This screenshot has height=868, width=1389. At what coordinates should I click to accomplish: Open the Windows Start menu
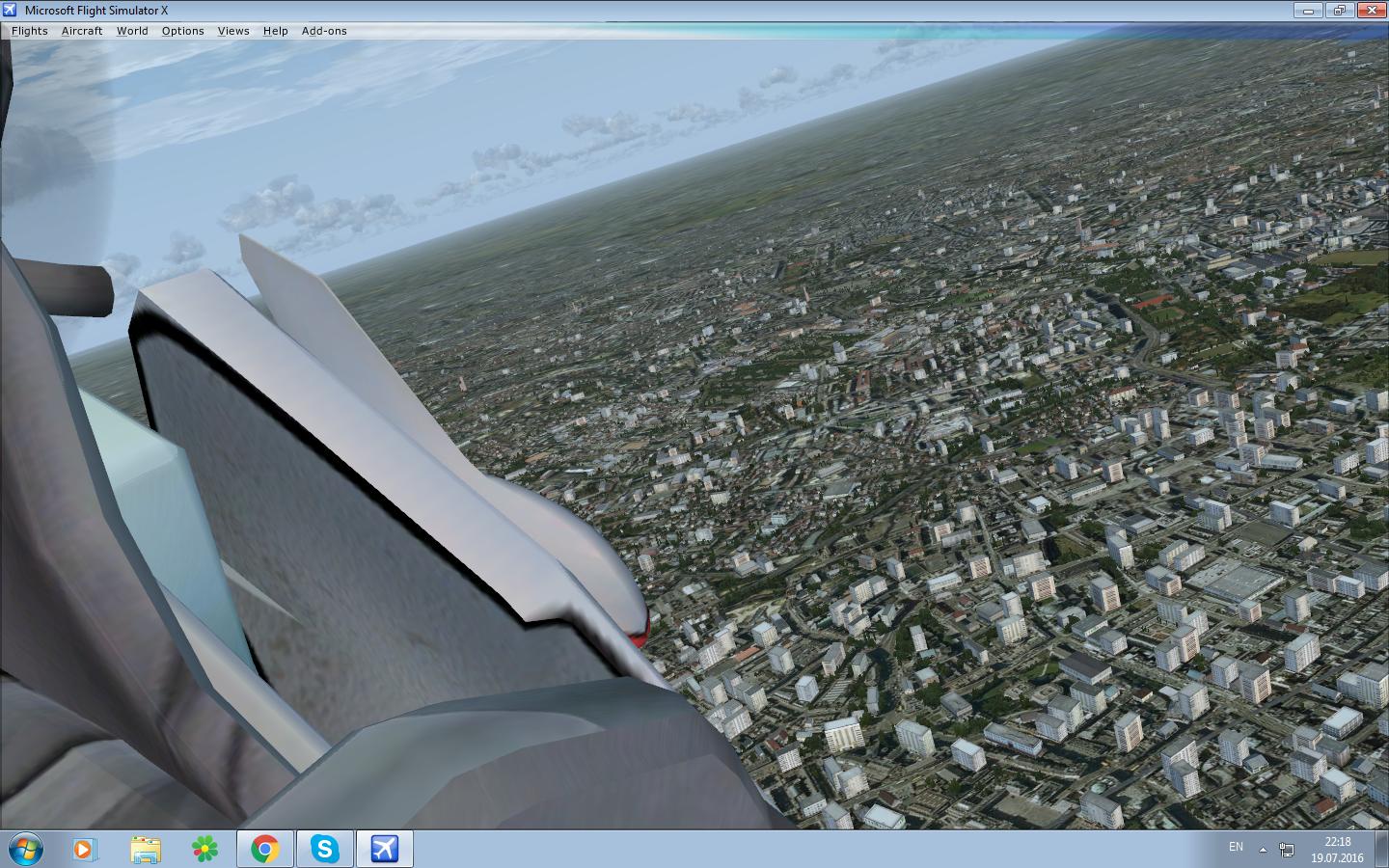coord(25,849)
